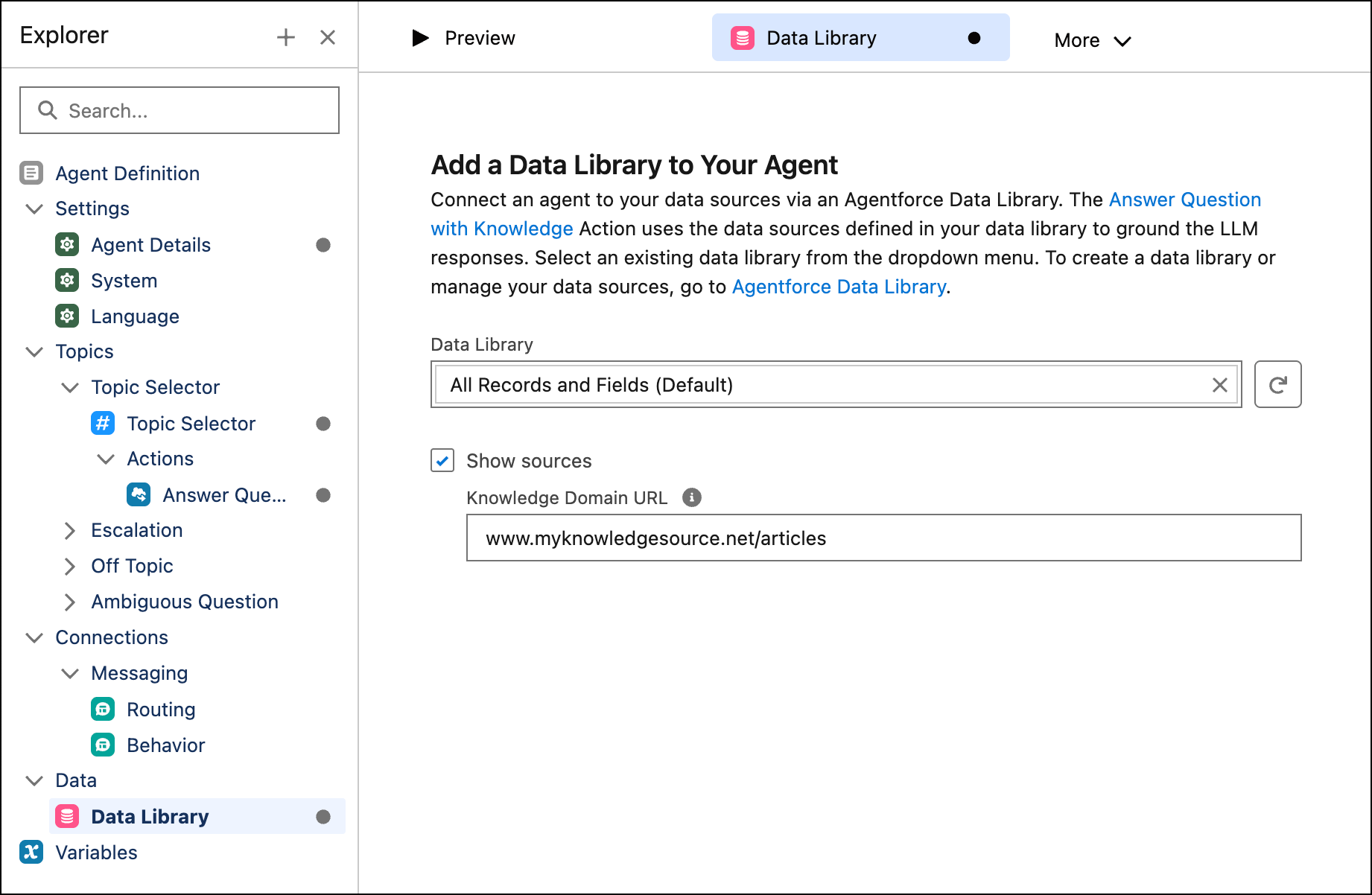Click the Escalation topic label

pyautogui.click(x=136, y=530)
